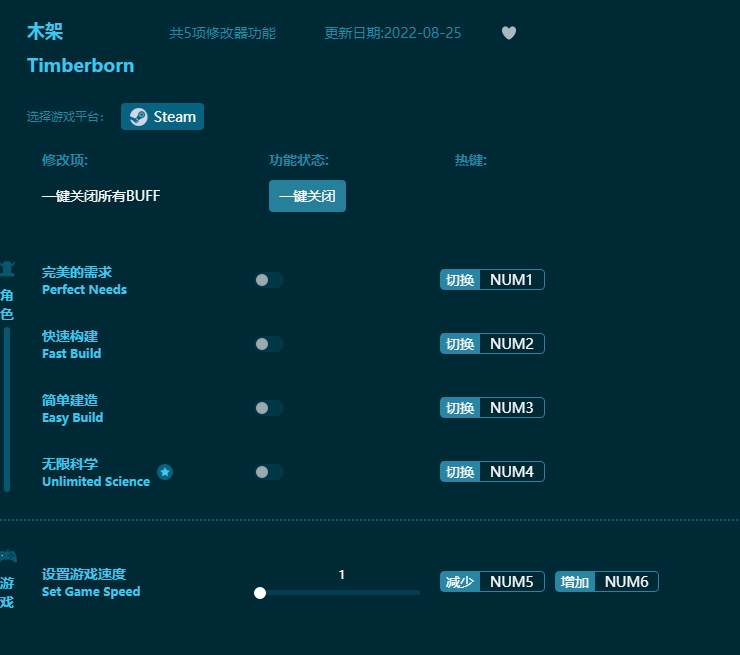
Task: Click the NUM3 hotkey button
Action: coord(492,408)
